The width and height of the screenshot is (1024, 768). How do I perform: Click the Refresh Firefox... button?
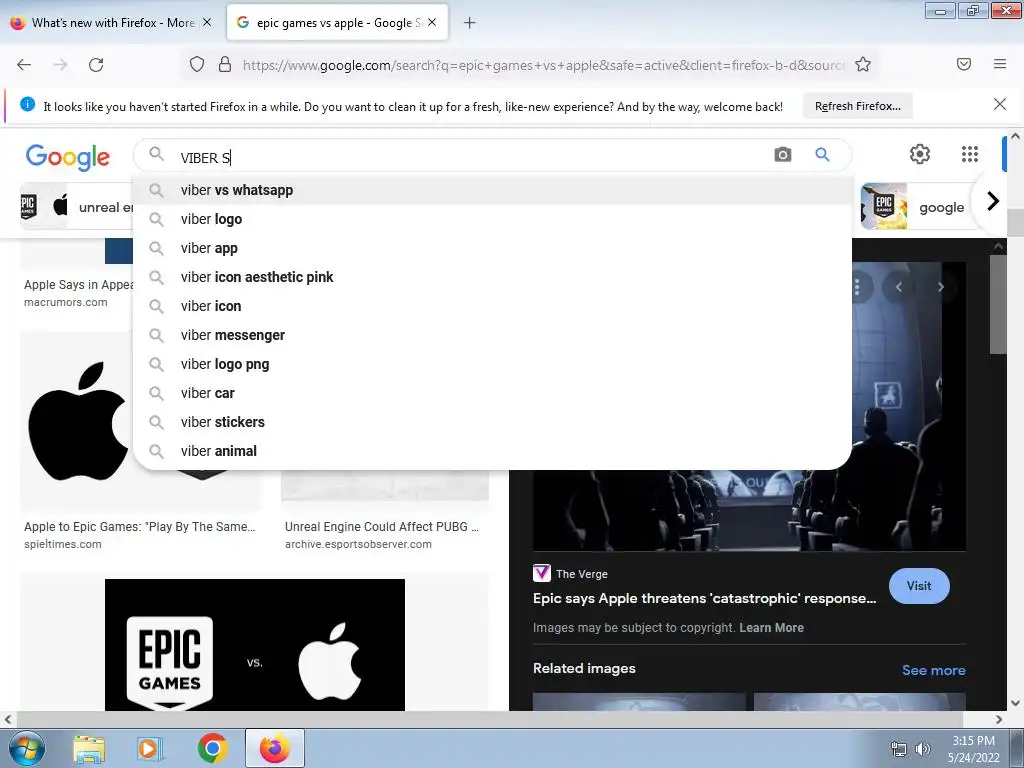click(857, 106)
